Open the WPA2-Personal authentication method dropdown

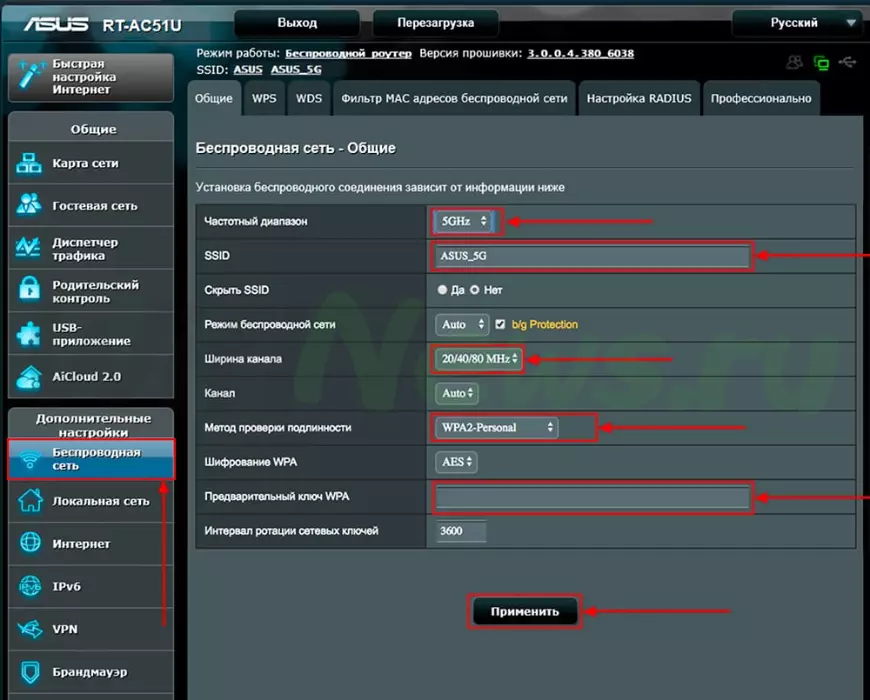497,428
